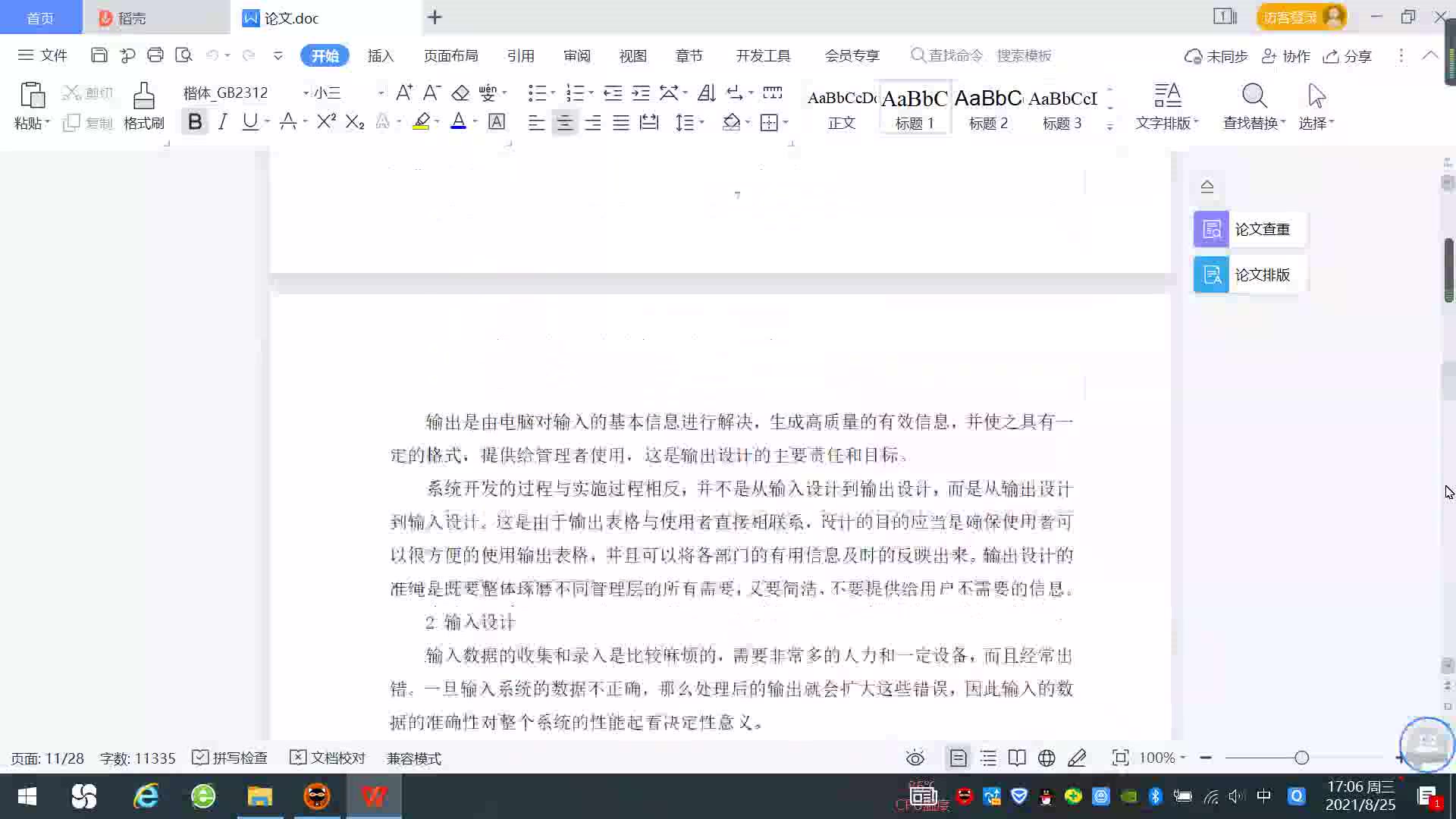Click the Save document icon
The width and height of the screenshot is (1456, 819).
99,55
